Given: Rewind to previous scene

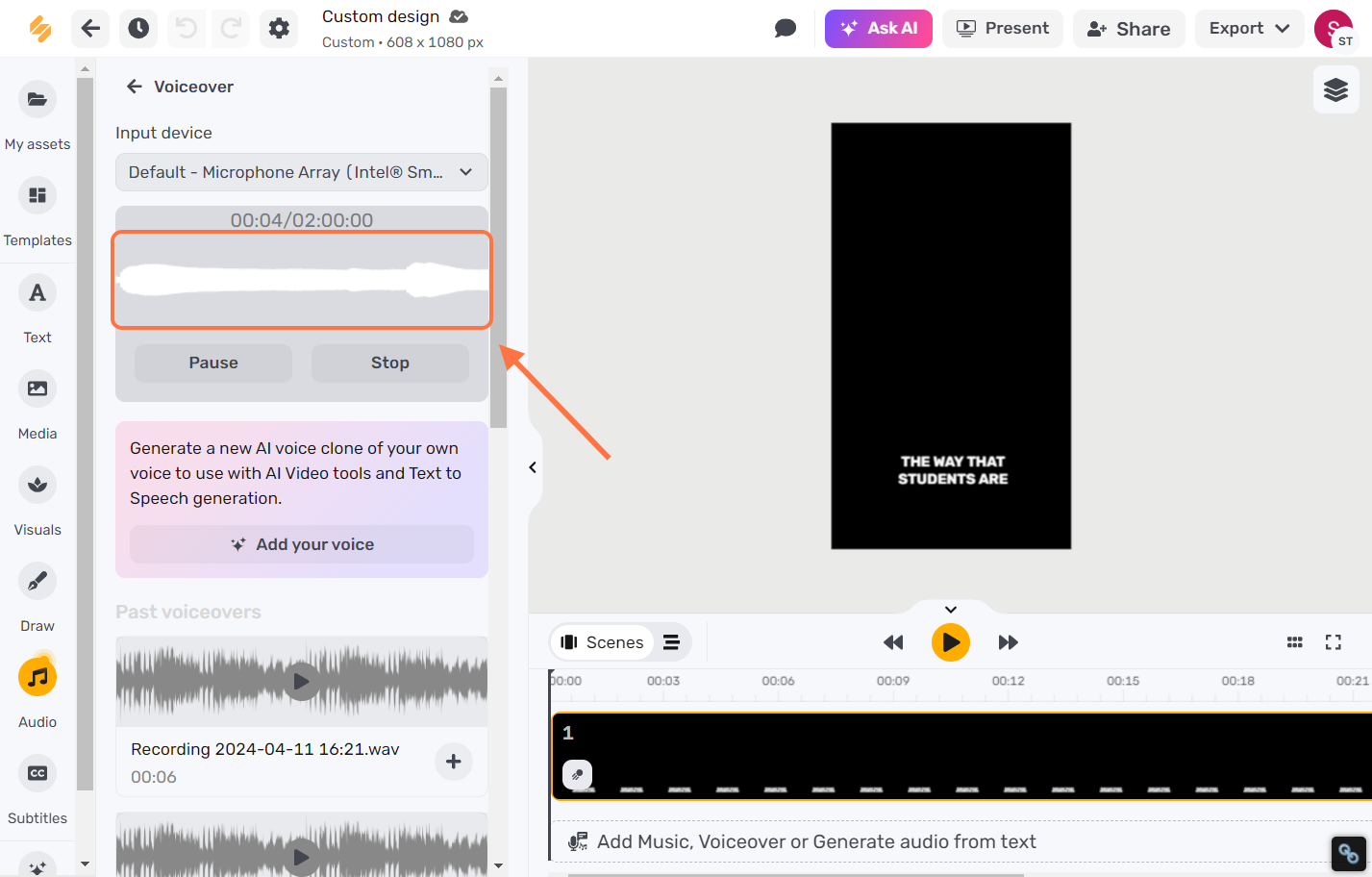Looking at the screenshot, I should (893, 642).
